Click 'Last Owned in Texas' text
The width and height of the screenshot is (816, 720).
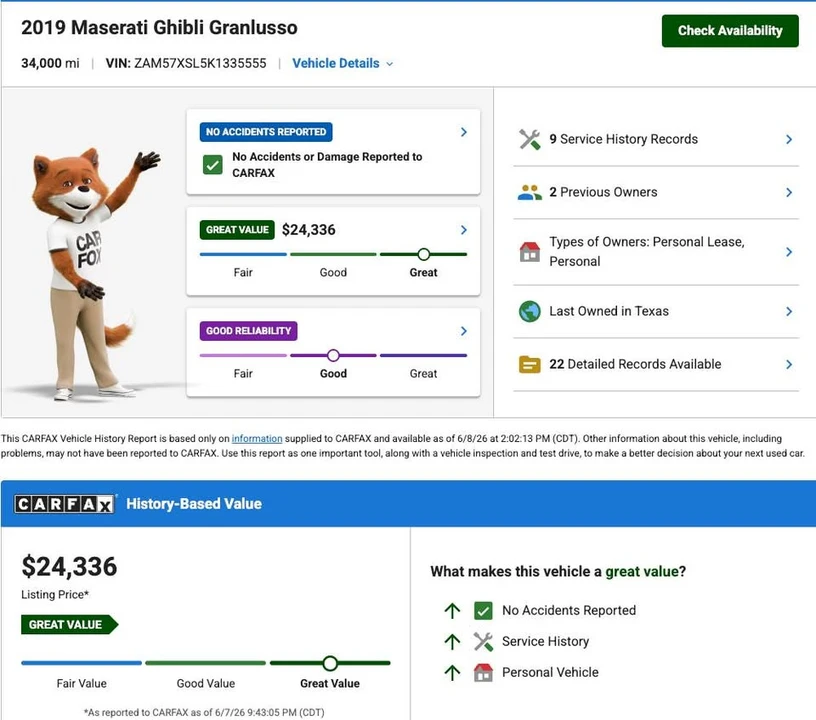click(609, 312)
